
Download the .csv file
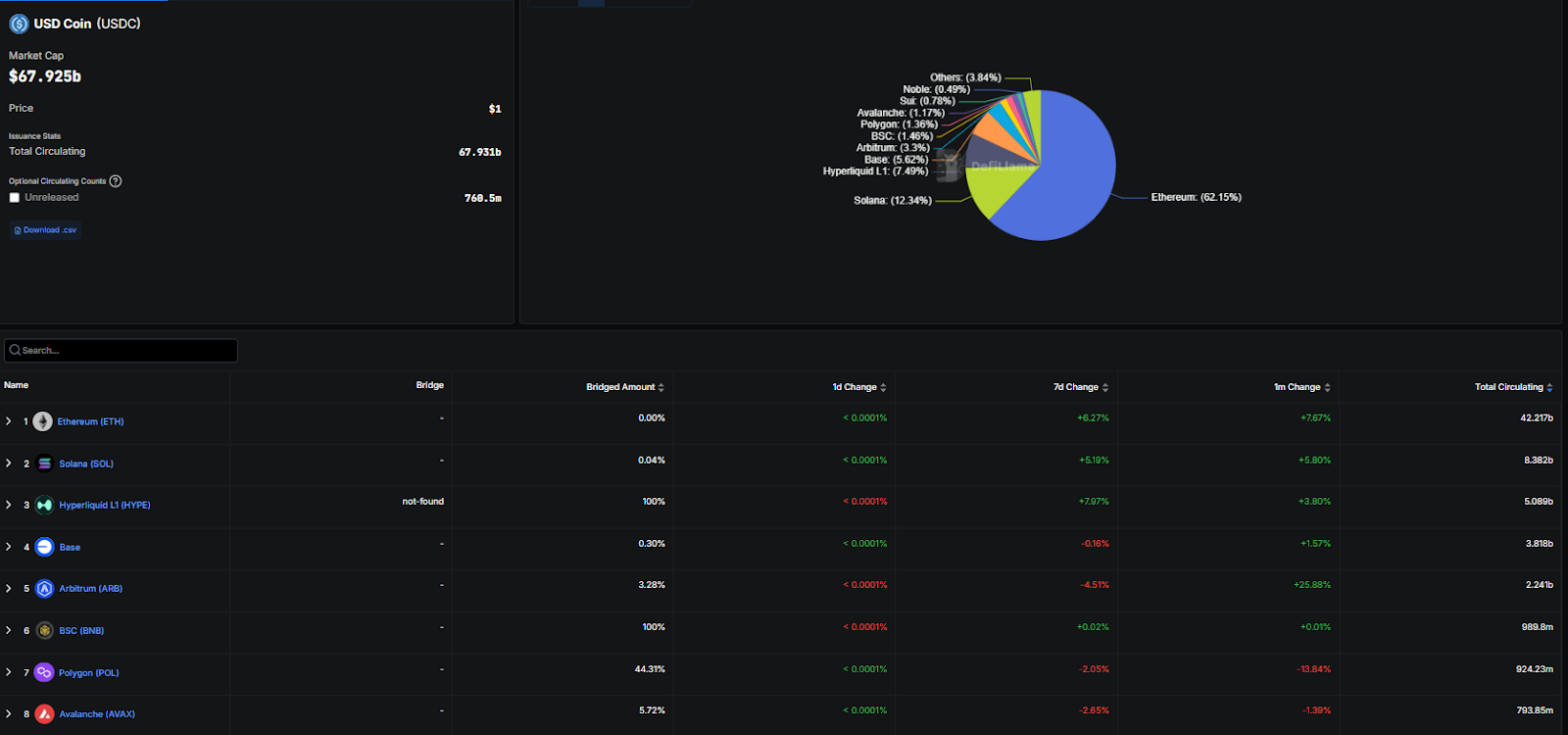(x=45, y=230)
